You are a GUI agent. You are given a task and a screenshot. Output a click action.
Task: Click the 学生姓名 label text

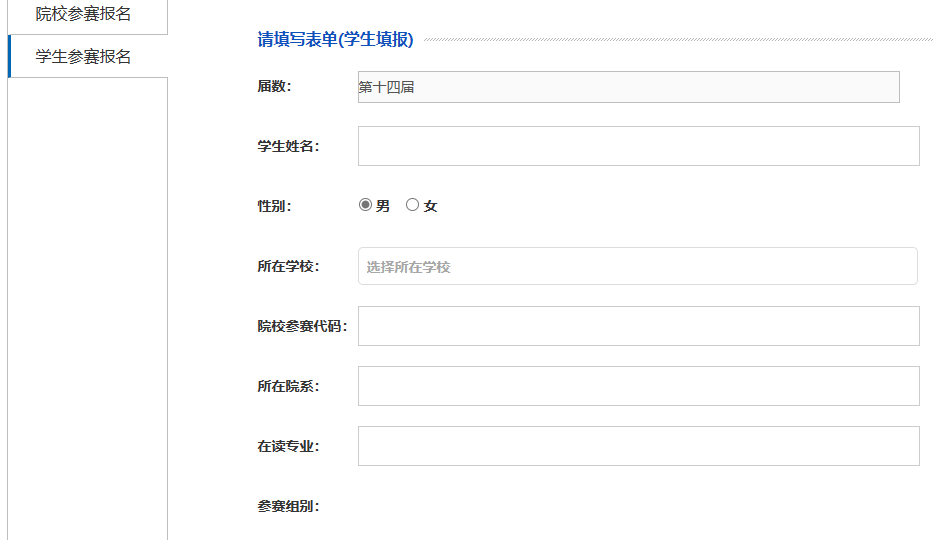coord(288,146)
